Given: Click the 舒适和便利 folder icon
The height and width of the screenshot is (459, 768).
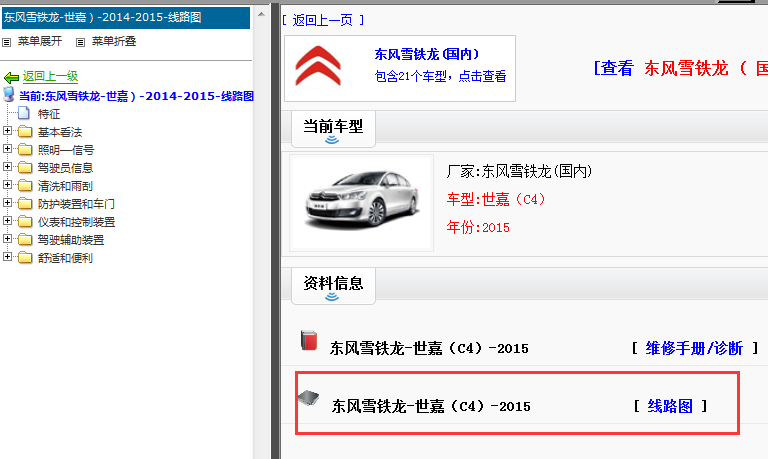Looking at the screenshot, I should click(25, 258).
